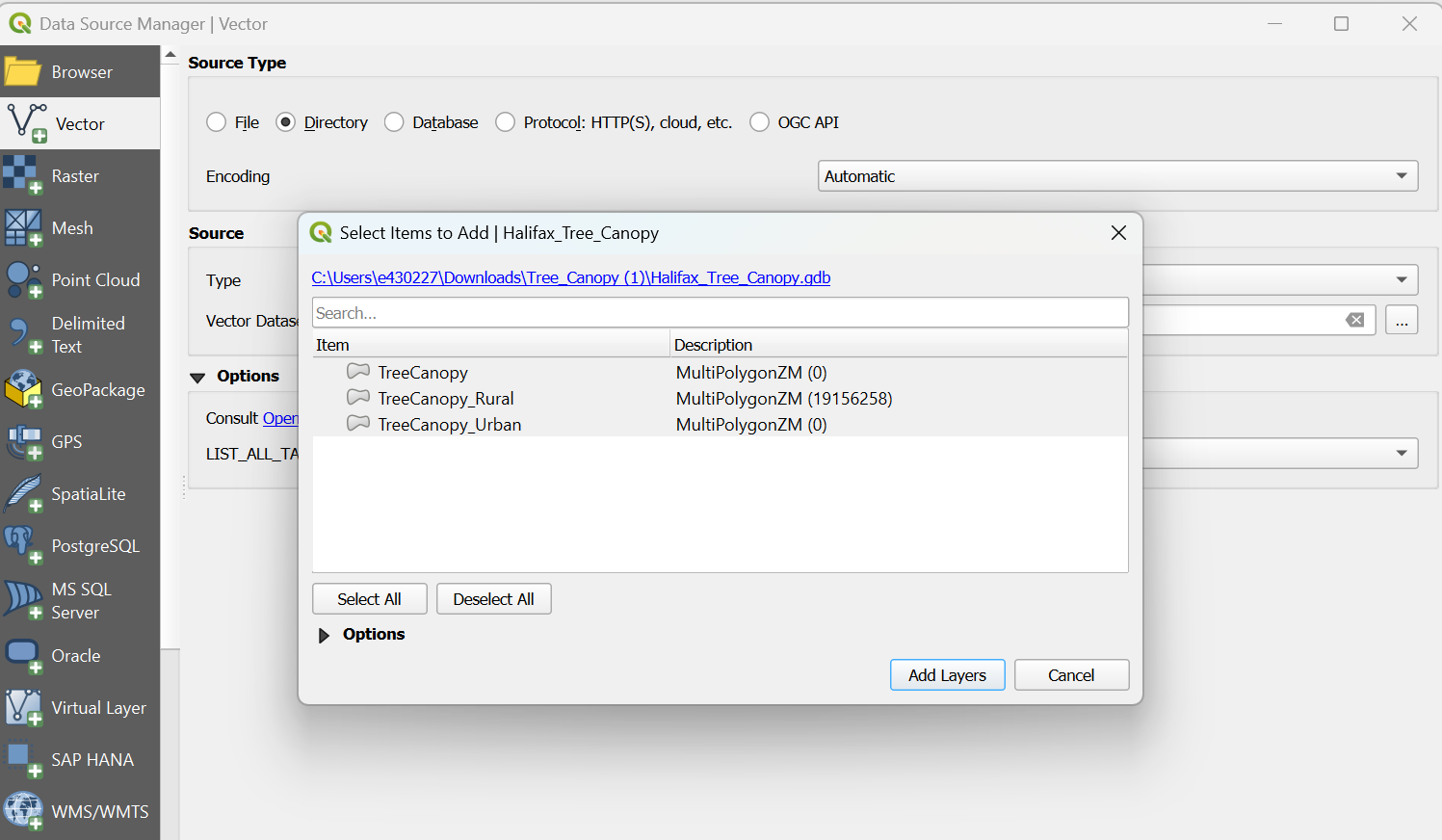Viewport: 1442px width, 840px height.
Task: Switch to the Browser tab
Action: pyautogui.click(x=80, y=72)
